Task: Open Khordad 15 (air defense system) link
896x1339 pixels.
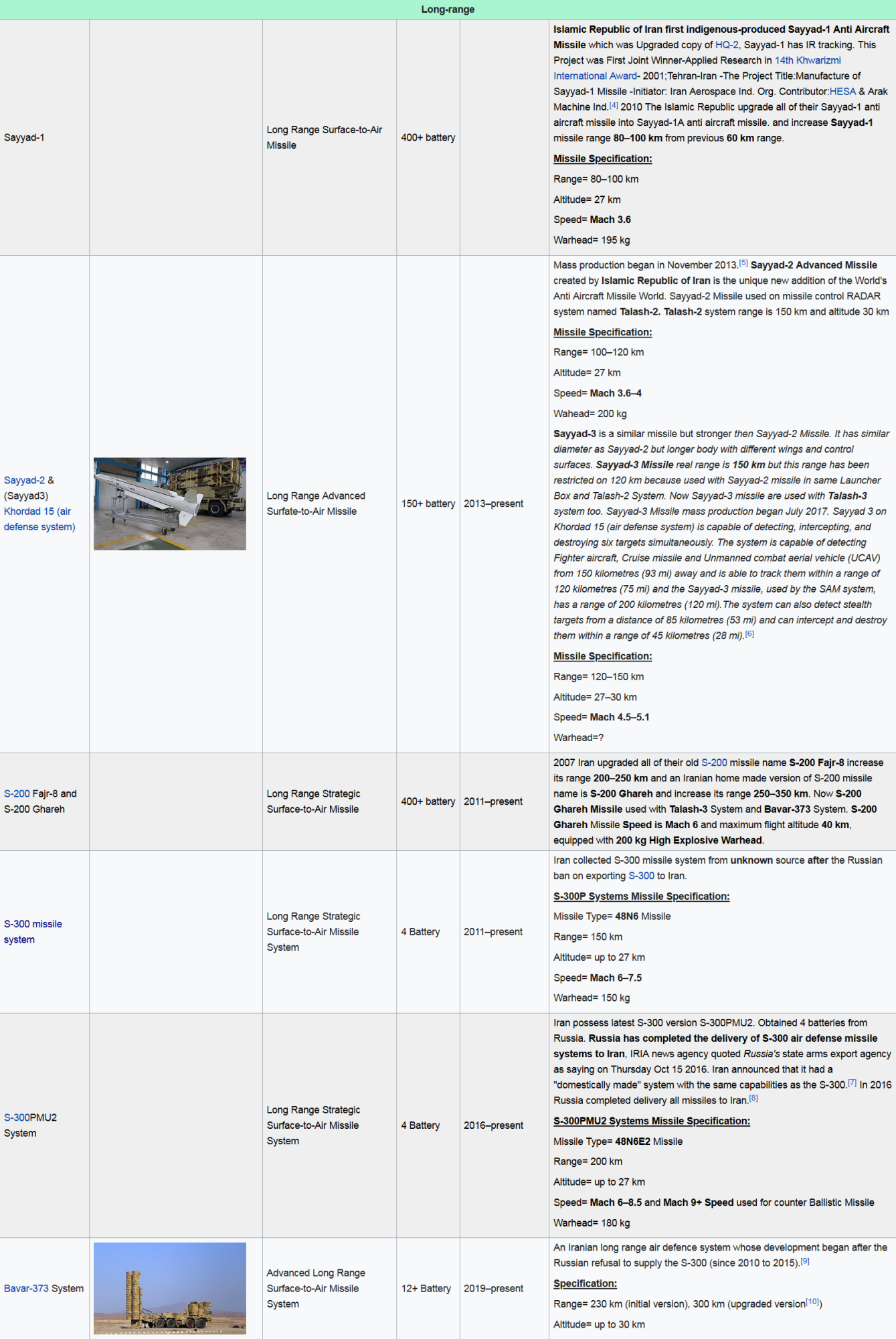Action: [x=39, y=519]
